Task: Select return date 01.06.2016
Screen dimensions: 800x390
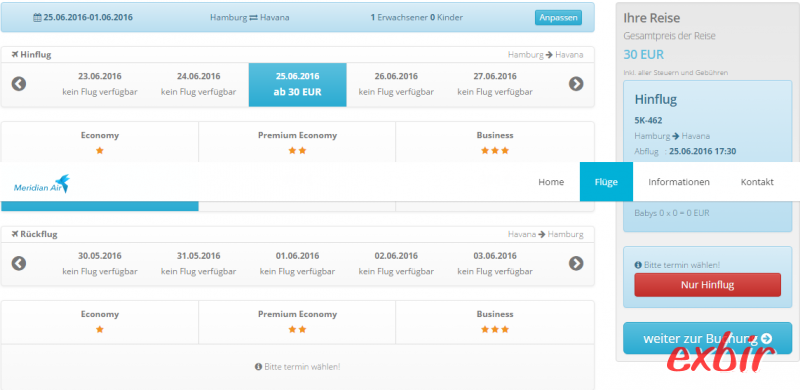Action: tap(297, 263)
